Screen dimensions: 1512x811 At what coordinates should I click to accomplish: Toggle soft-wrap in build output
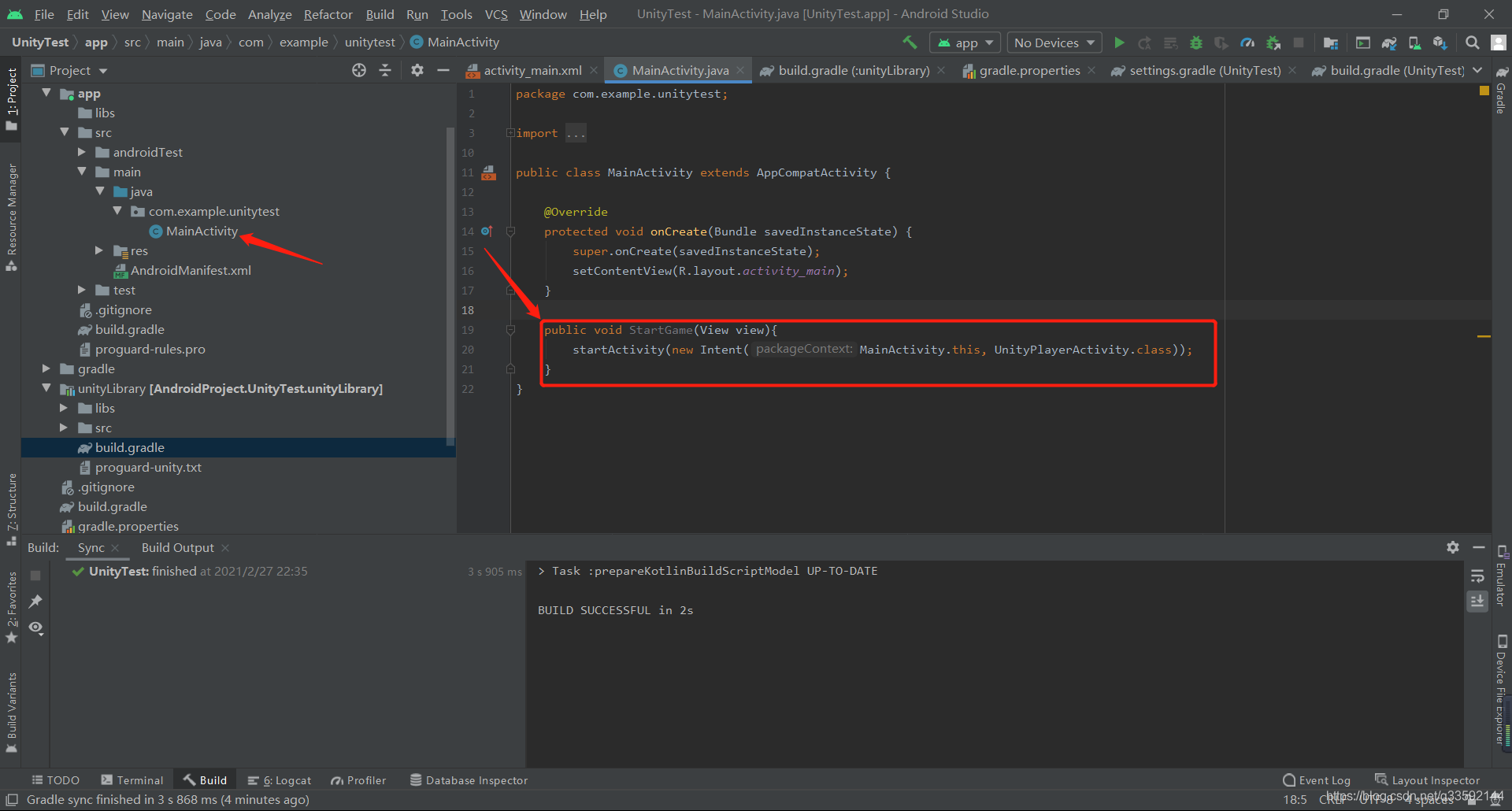(1477, 576)
